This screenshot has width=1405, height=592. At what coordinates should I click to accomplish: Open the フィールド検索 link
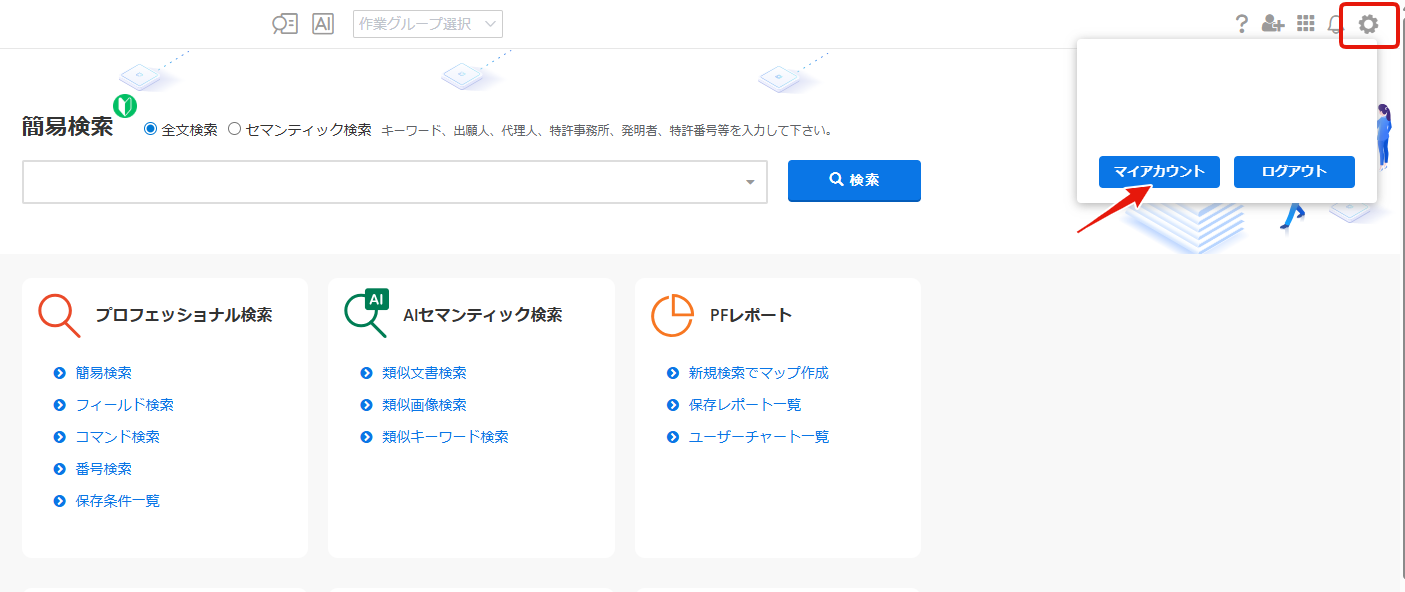coord(125,405)
